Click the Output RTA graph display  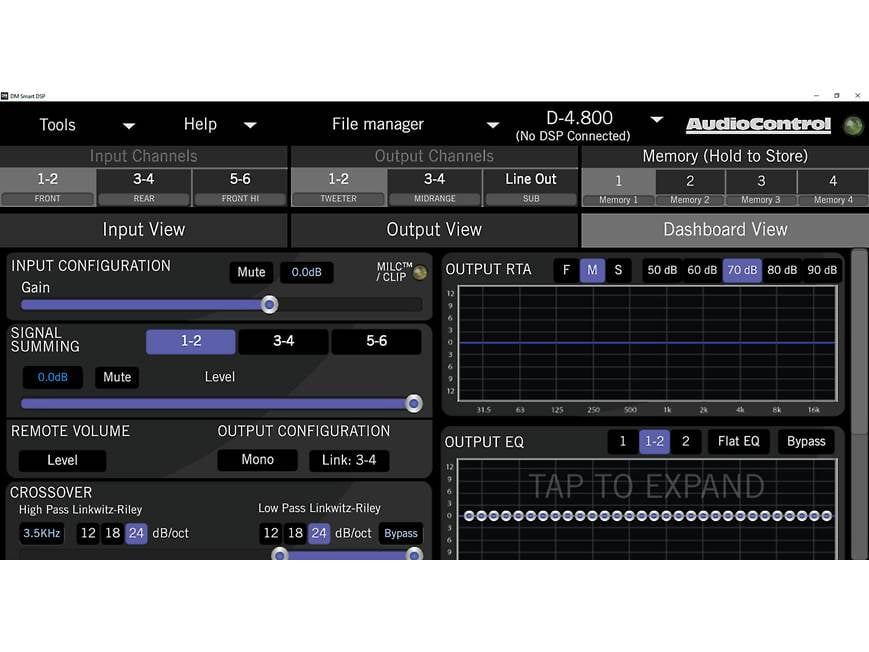(647, 343)
